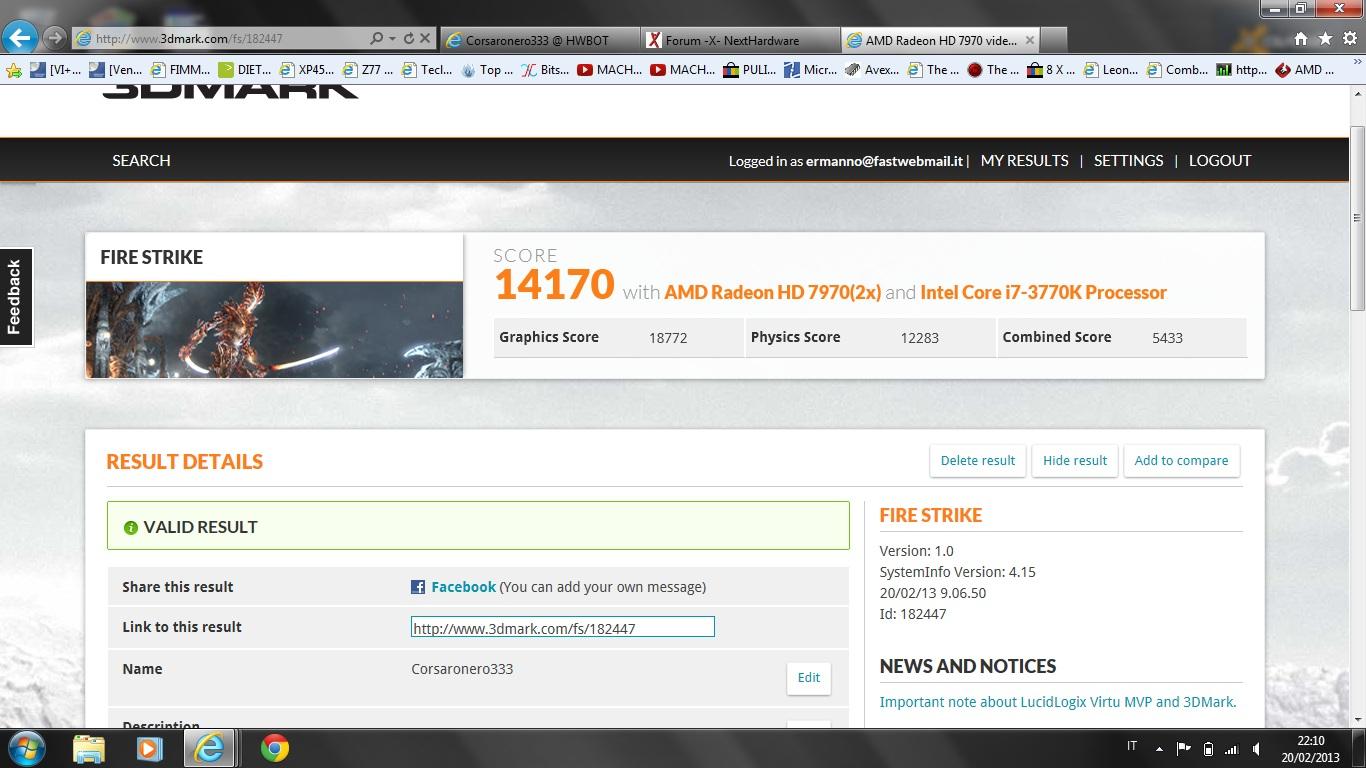Open the Windows Start menu
The image size is (1366, 768).
point(27,748)
